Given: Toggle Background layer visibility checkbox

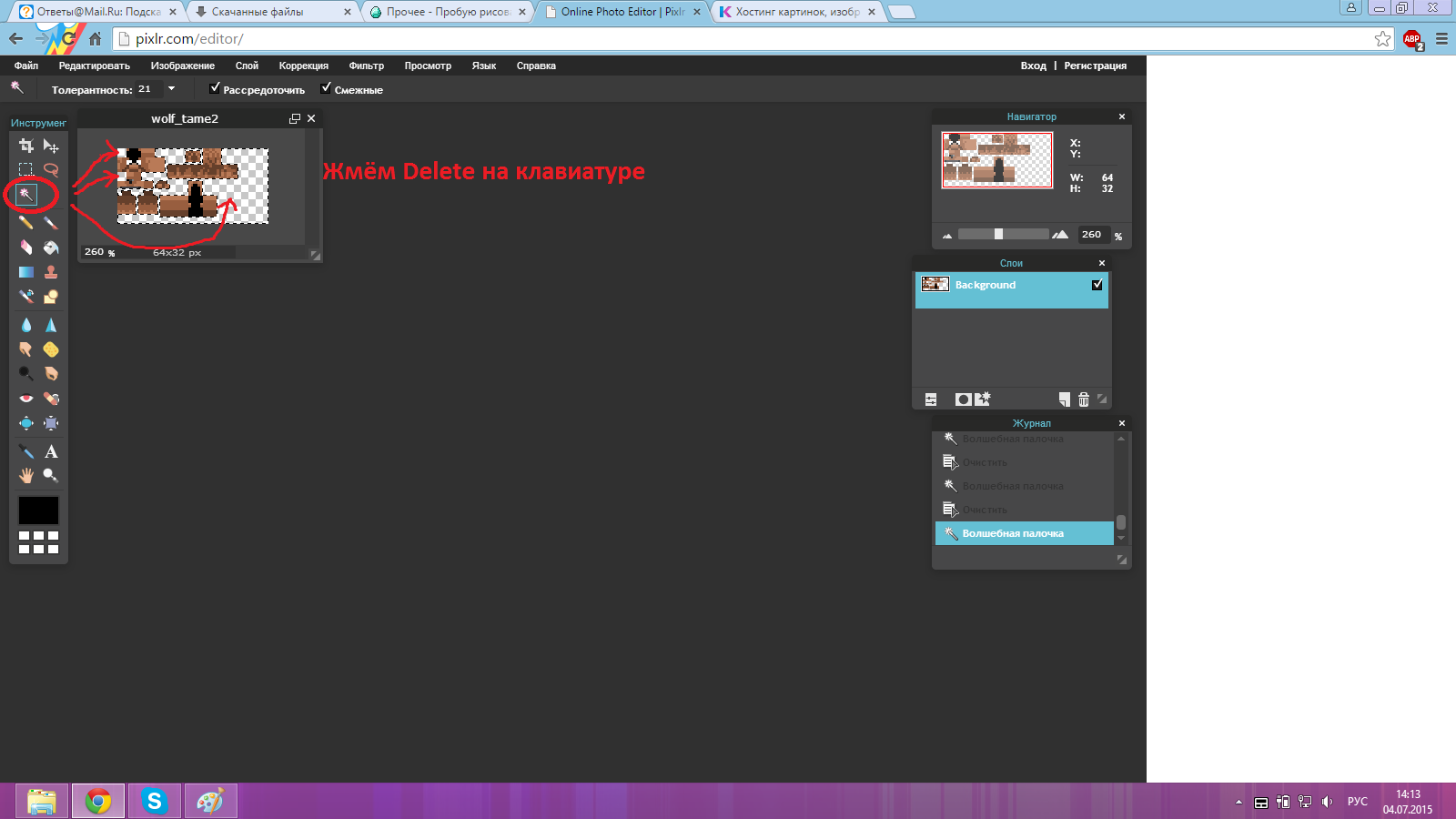Looking at the screenshot, I should tap(1097, 285).
